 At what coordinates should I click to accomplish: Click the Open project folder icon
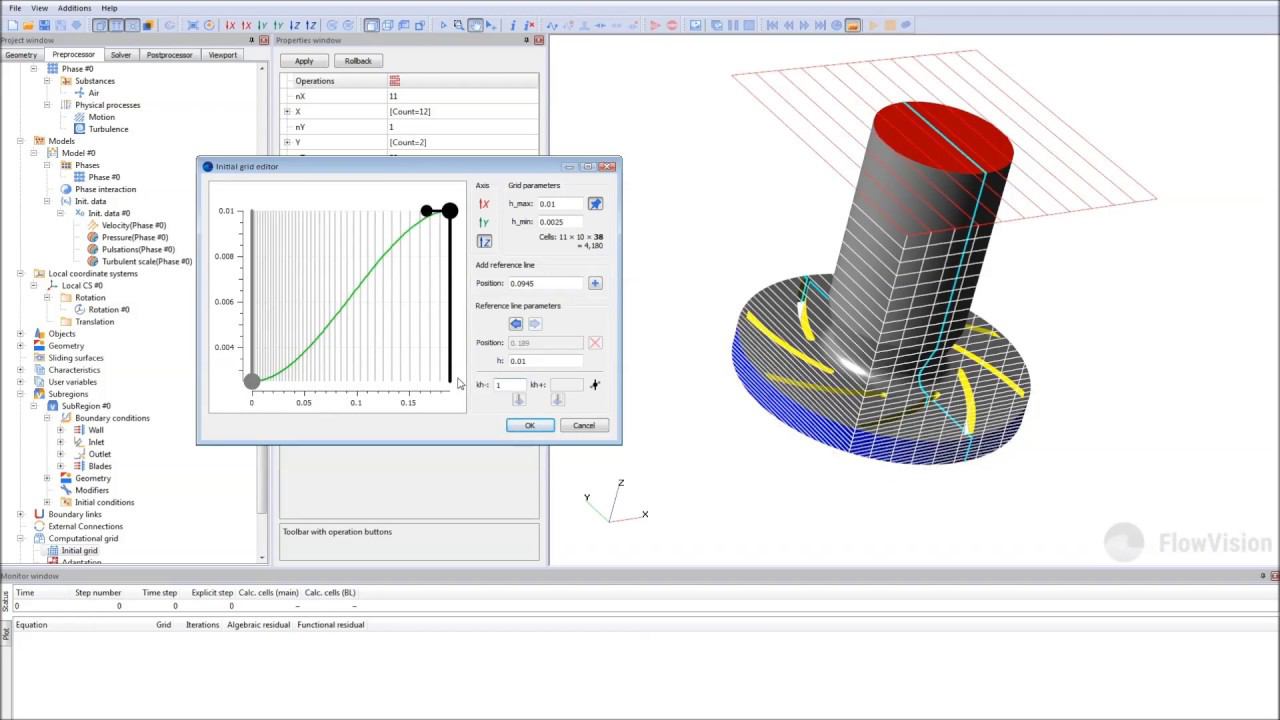click(x=29, y=25)
